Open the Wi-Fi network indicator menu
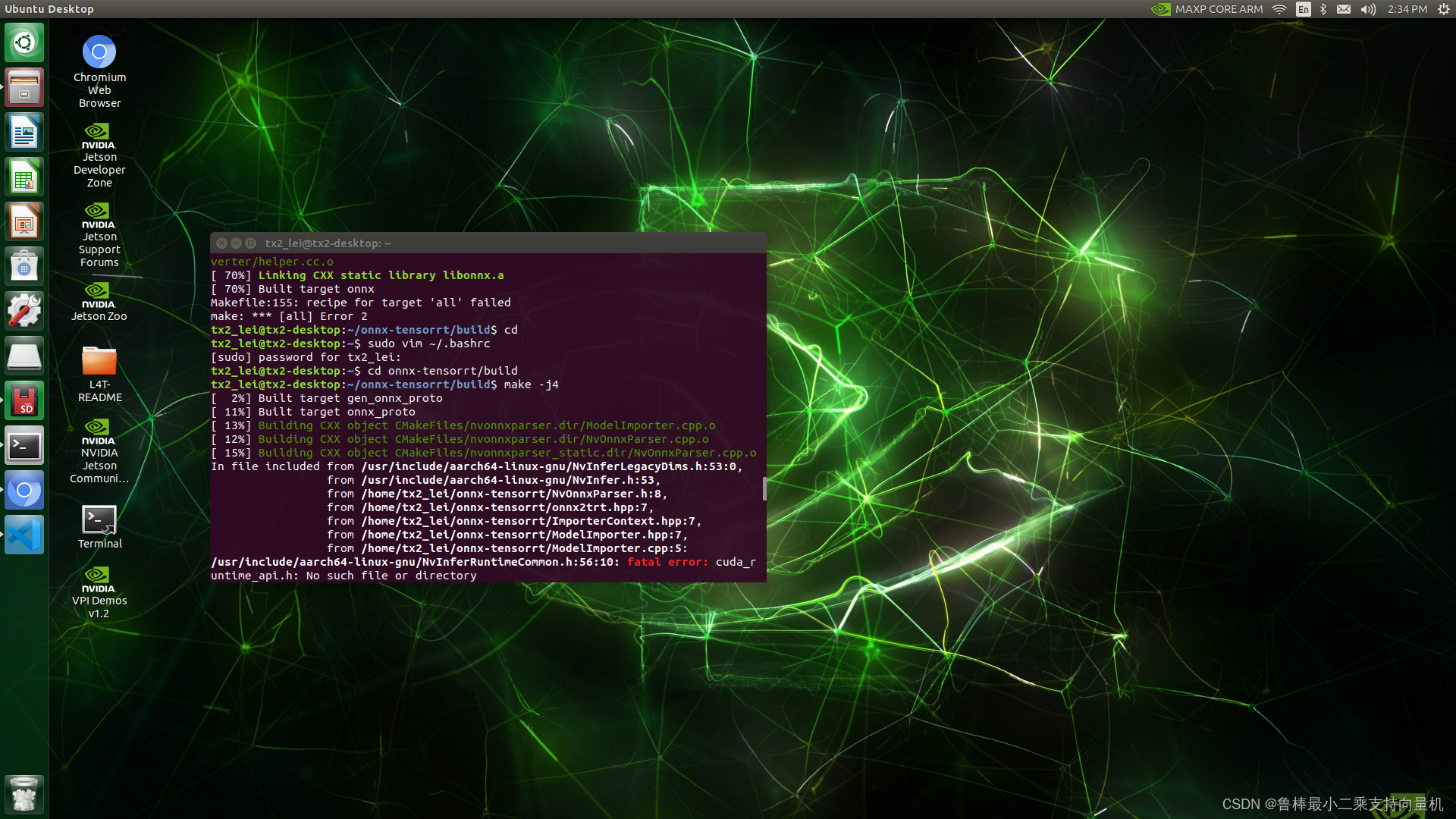The image size is (1456, 819). [1279, 9]
